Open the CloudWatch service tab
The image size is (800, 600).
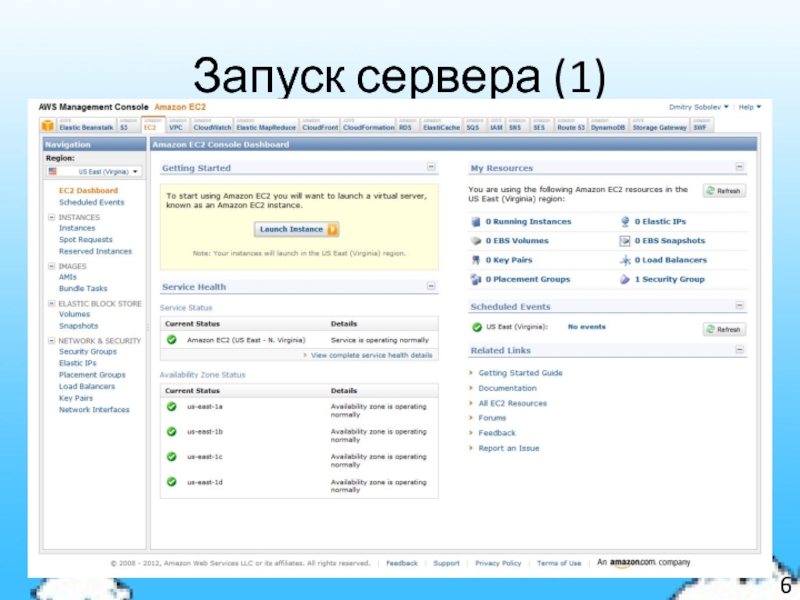pyautogui.click(x=212, y=126)
